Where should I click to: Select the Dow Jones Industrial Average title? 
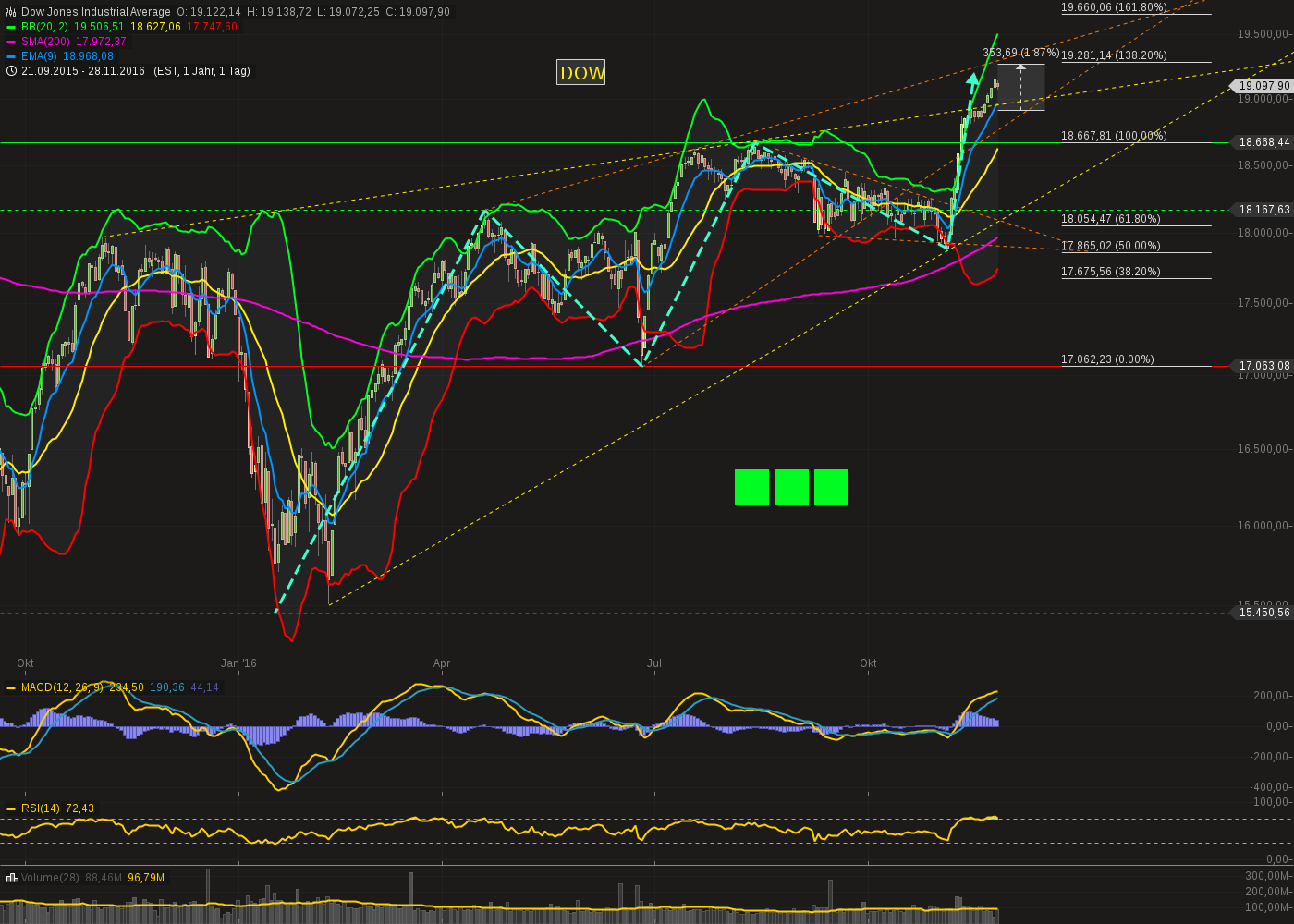click(x=96, y=12)
